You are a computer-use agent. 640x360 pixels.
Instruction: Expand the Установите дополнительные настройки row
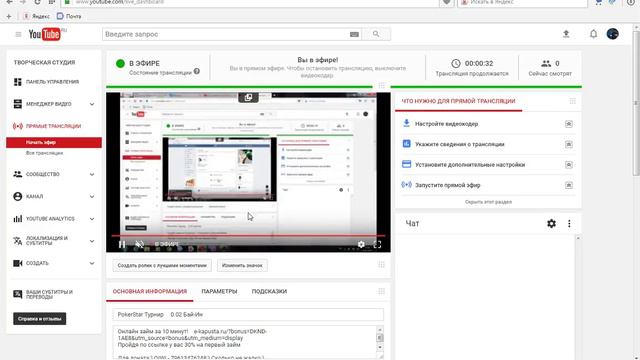point(569,164)
